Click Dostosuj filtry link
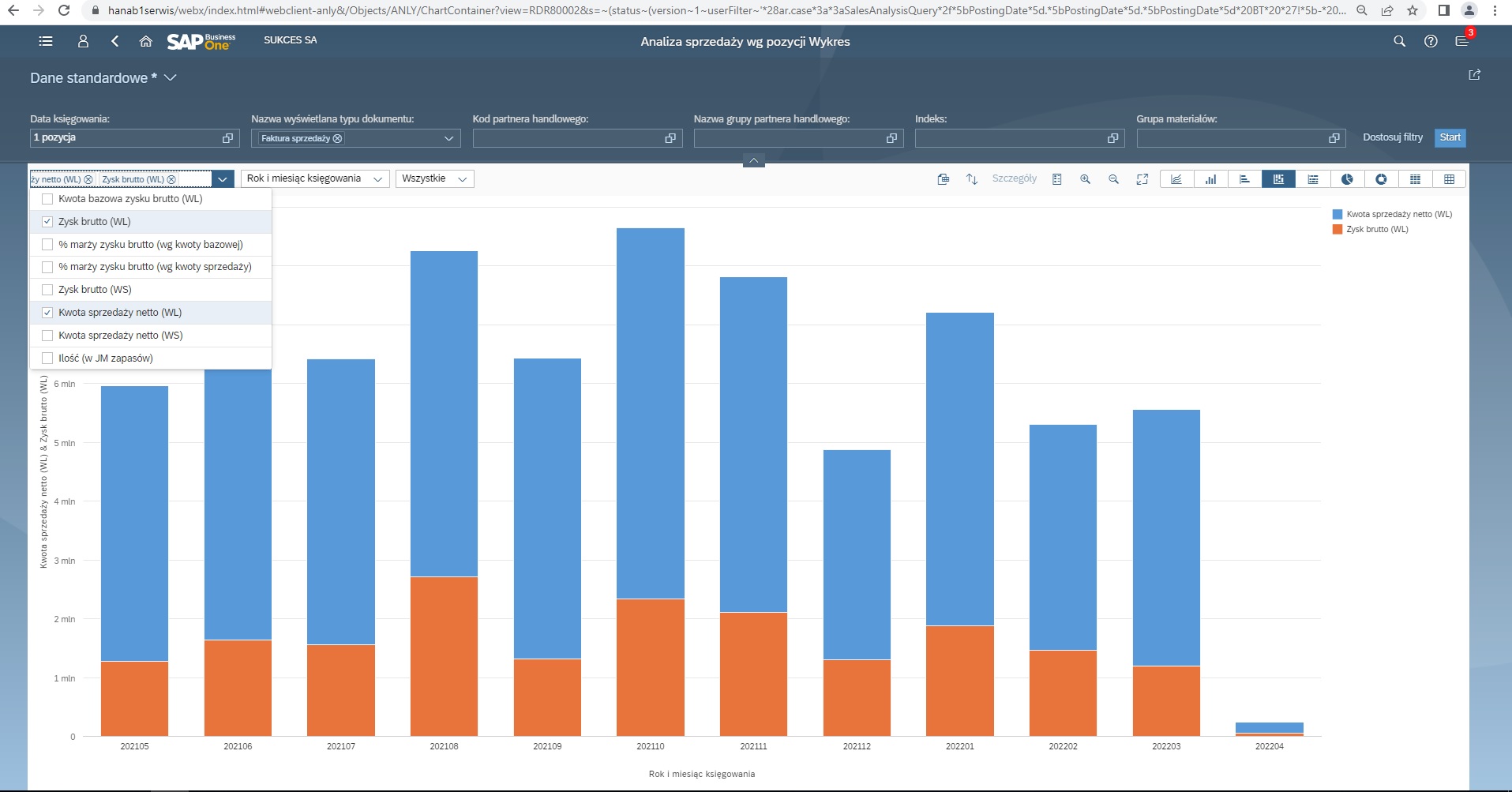The image size is (1512, 792). [x=1392, y=137]
